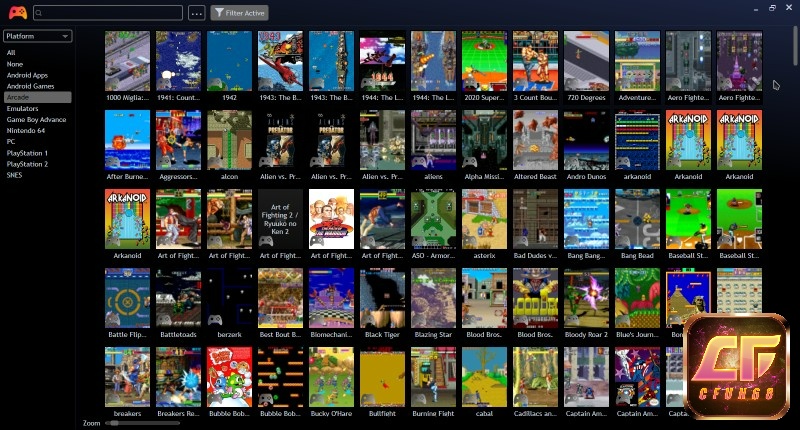Viewport: 800px width, 430px height.
Task: Open 2020 Super Baseball thumbnail
Action: 484,61
